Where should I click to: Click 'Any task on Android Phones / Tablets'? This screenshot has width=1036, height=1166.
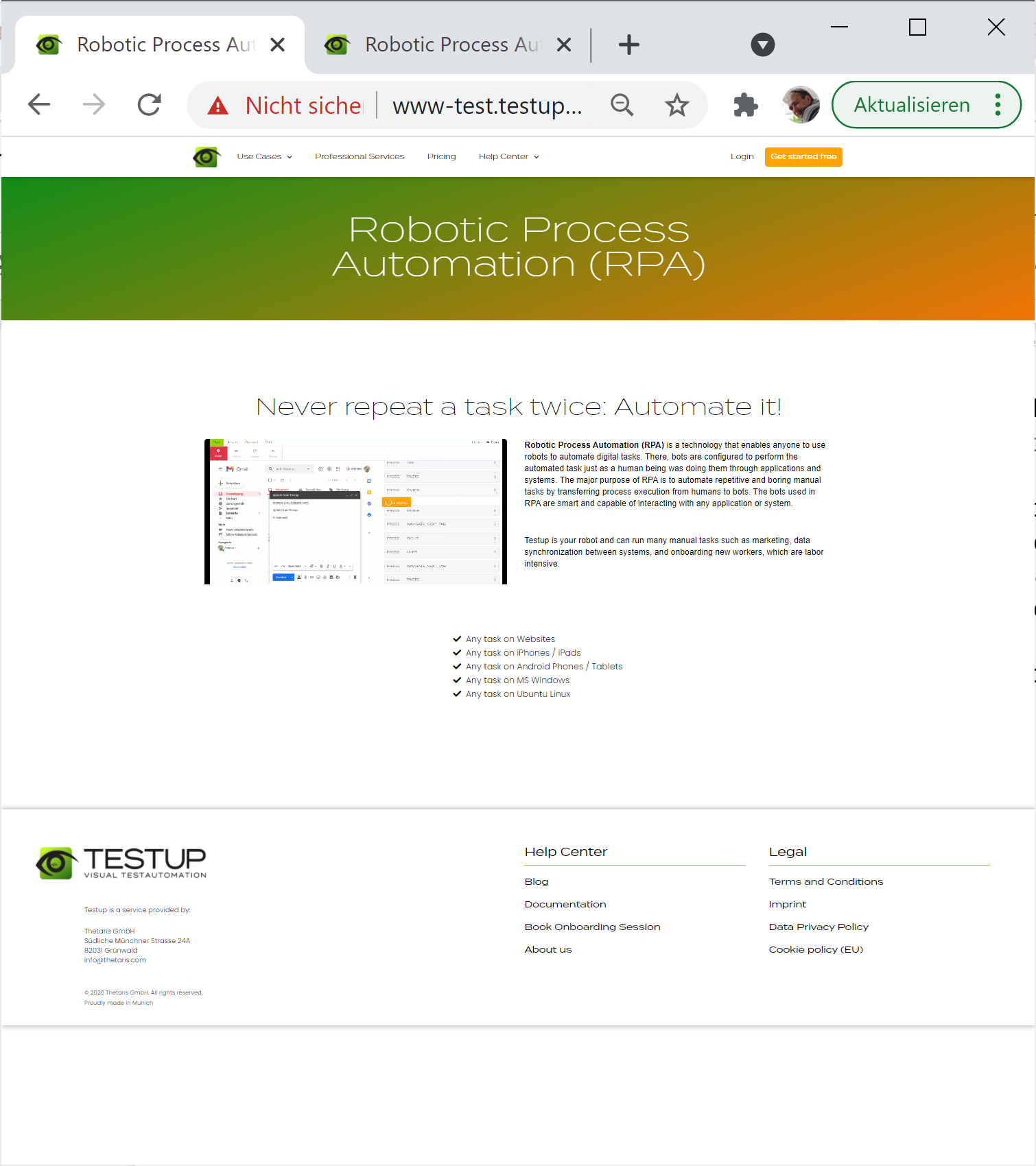coord(544,667)
